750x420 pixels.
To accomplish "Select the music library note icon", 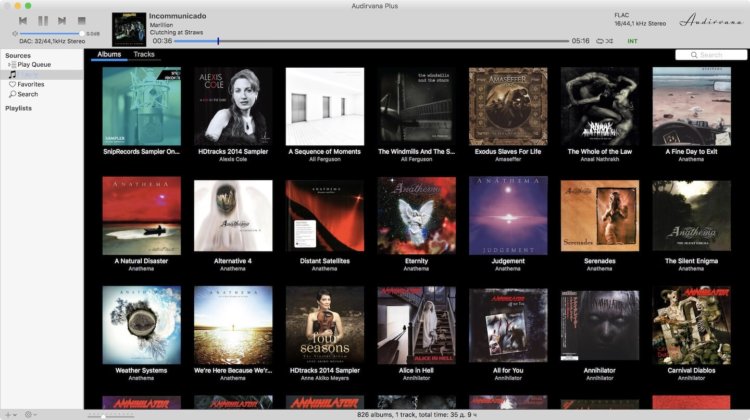I will click(12, 75).
